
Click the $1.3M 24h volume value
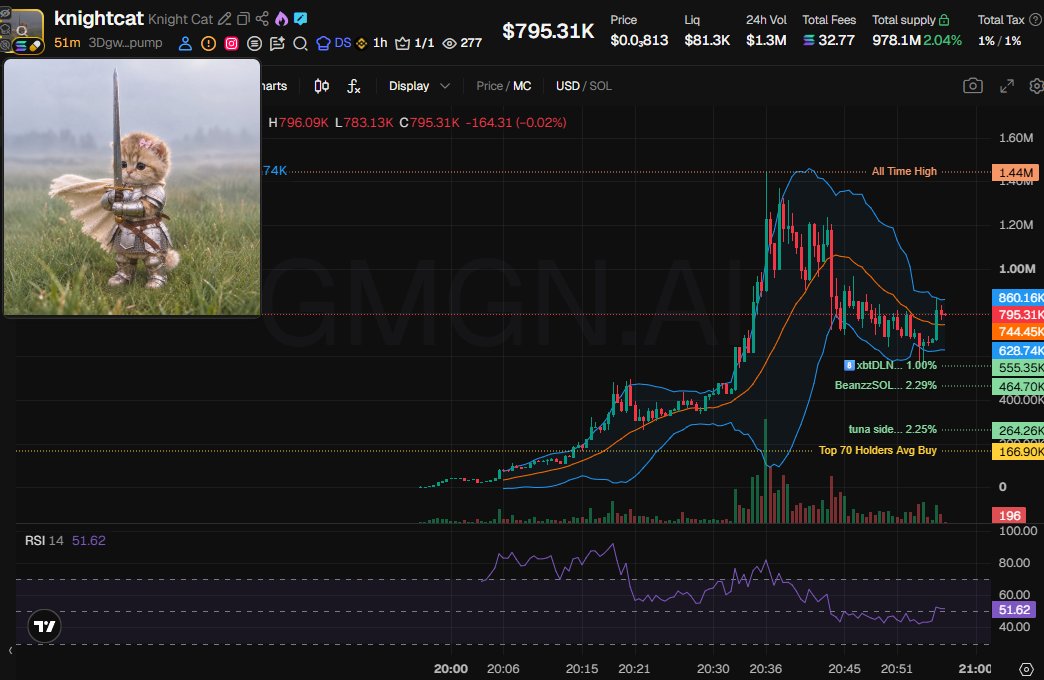766,40
